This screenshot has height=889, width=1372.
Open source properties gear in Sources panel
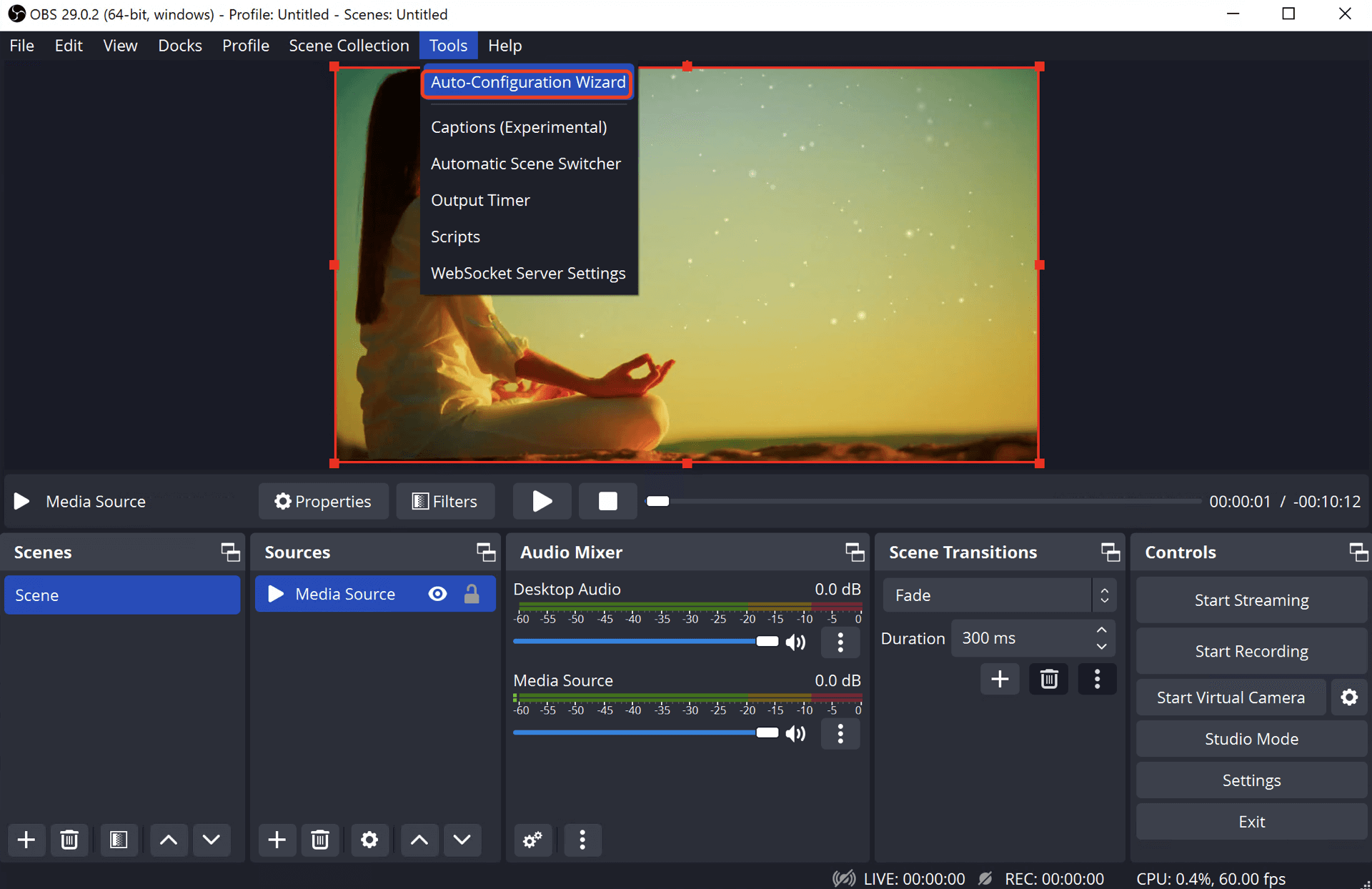pos(369,840)
